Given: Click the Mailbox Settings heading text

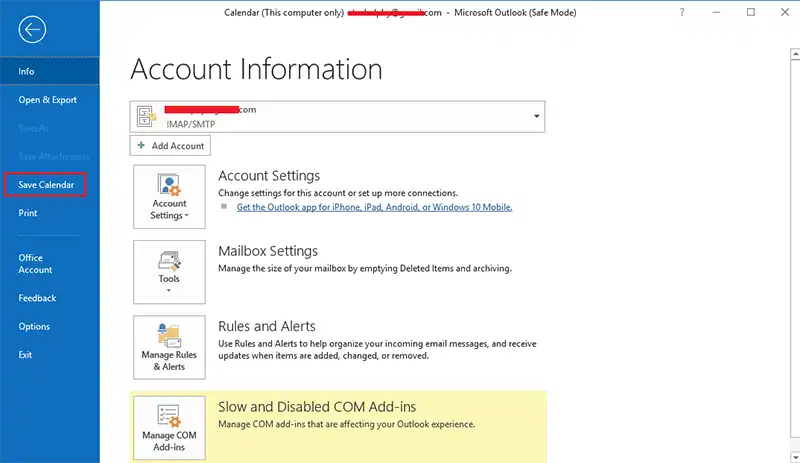Looking at the screenshot, I should [268, 251].
